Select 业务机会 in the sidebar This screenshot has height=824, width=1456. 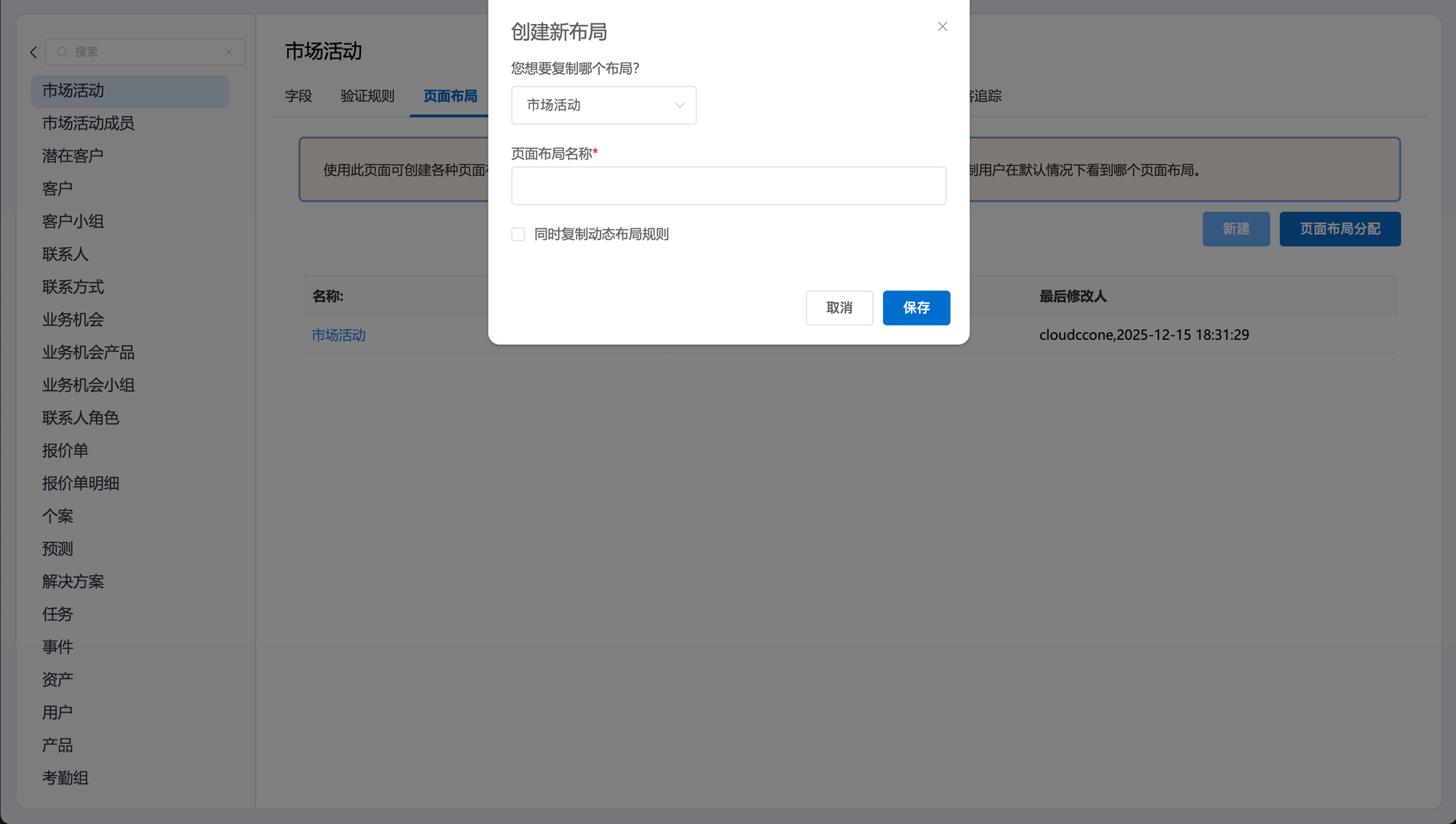pos(73,320)
